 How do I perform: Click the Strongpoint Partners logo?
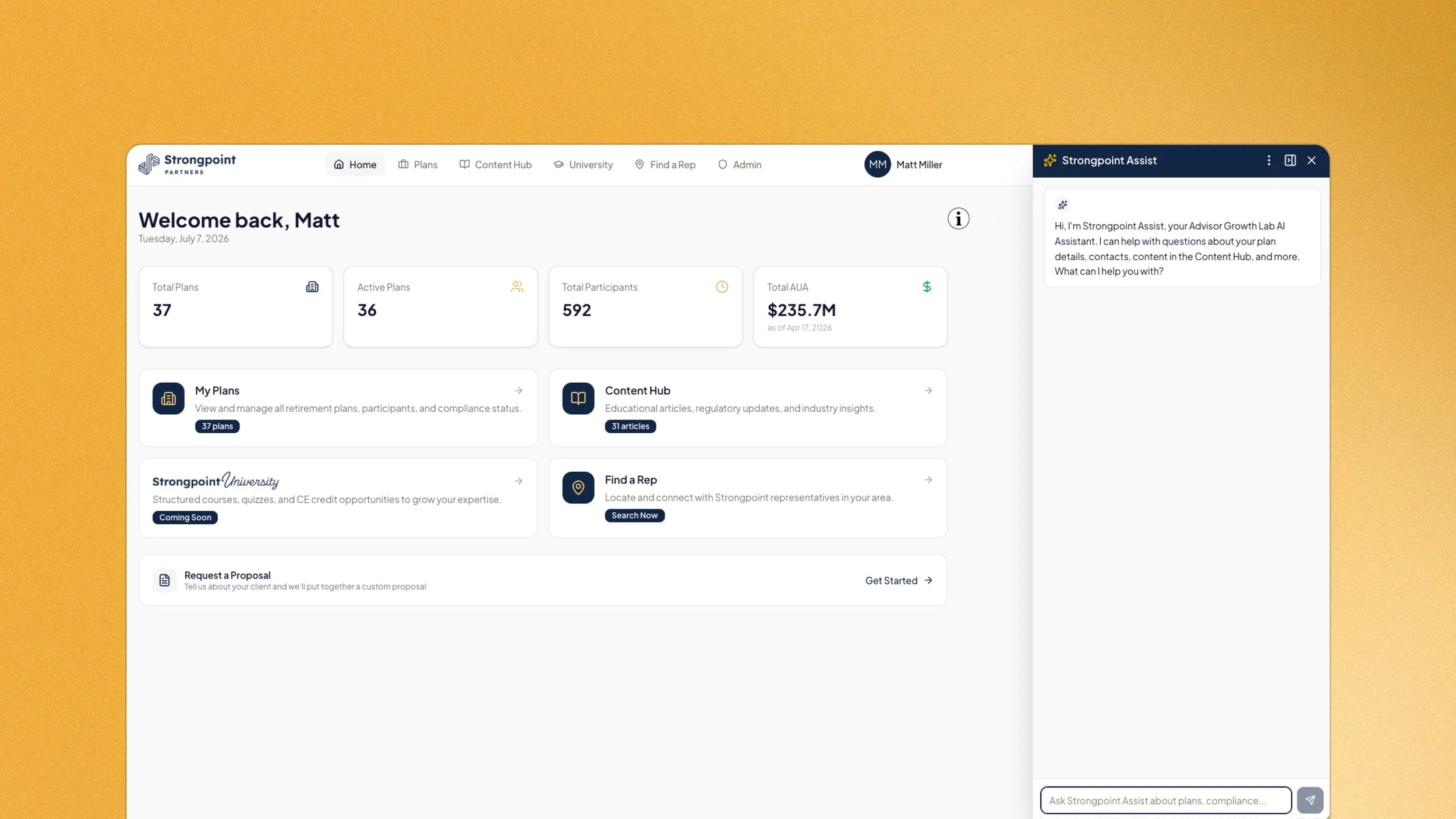coord(187,164)
